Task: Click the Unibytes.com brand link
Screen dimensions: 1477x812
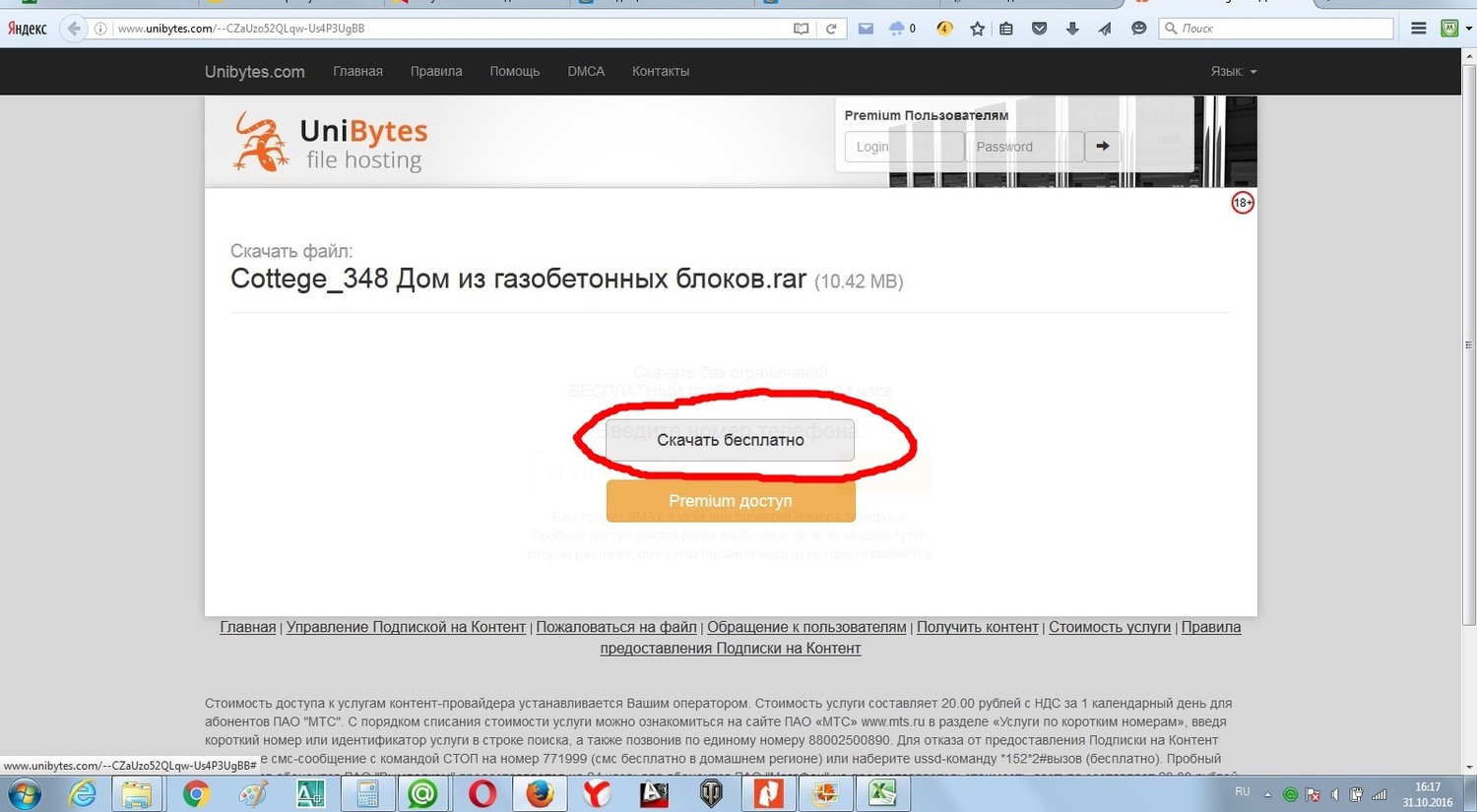Action: click(255, 72)
